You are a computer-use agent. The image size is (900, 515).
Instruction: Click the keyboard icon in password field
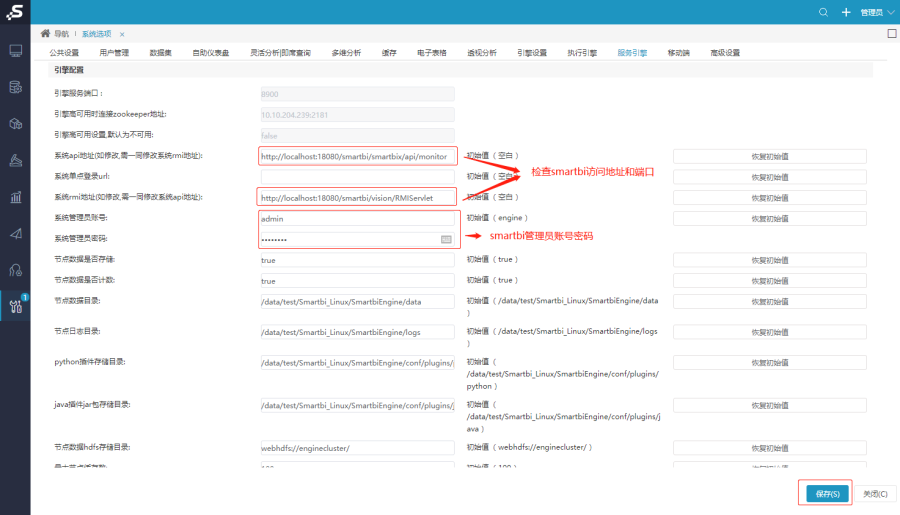[x=446, y=239]
